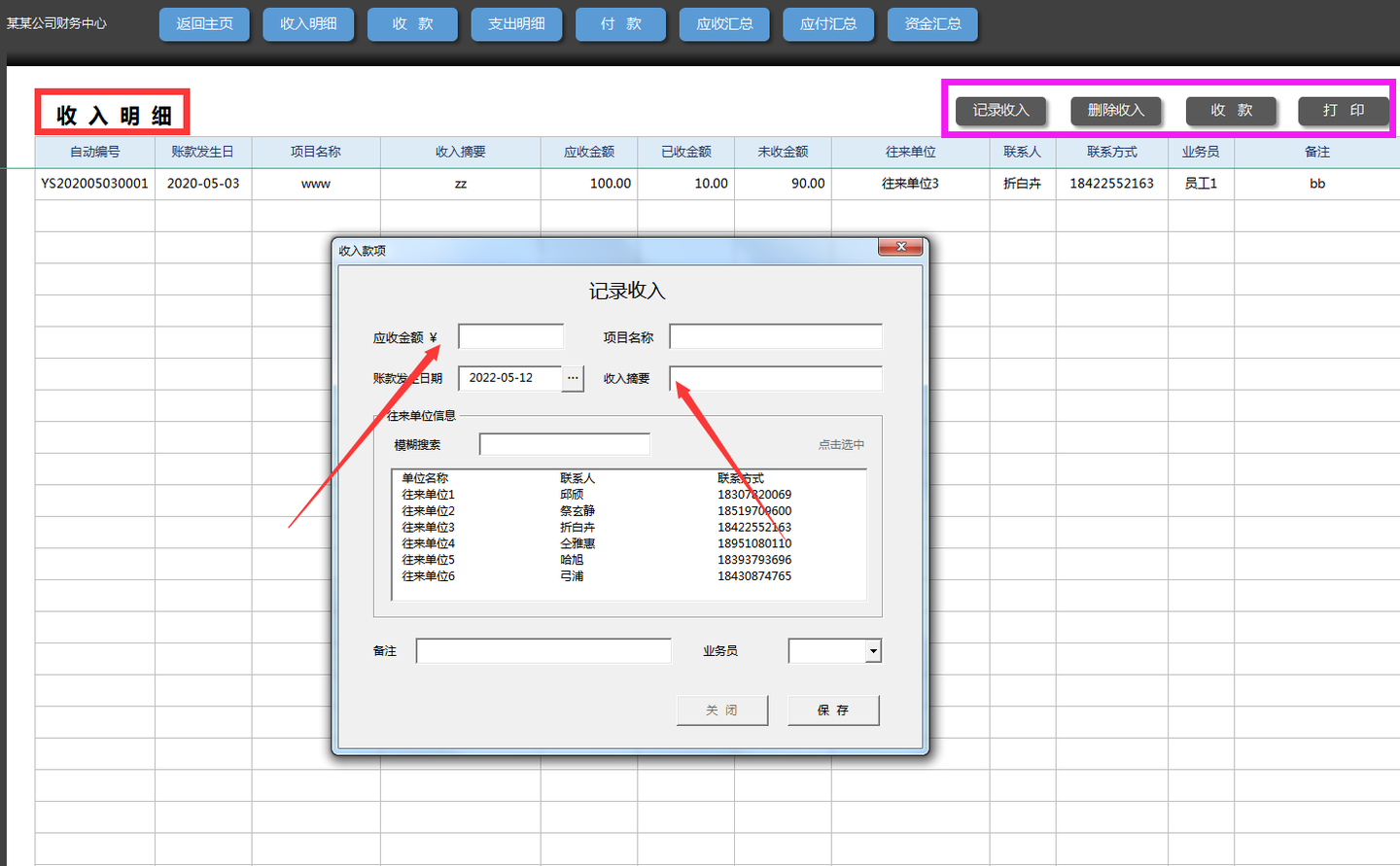Click the 模糊搜索 search box
1400x866 pixels.
click(565, 444)
